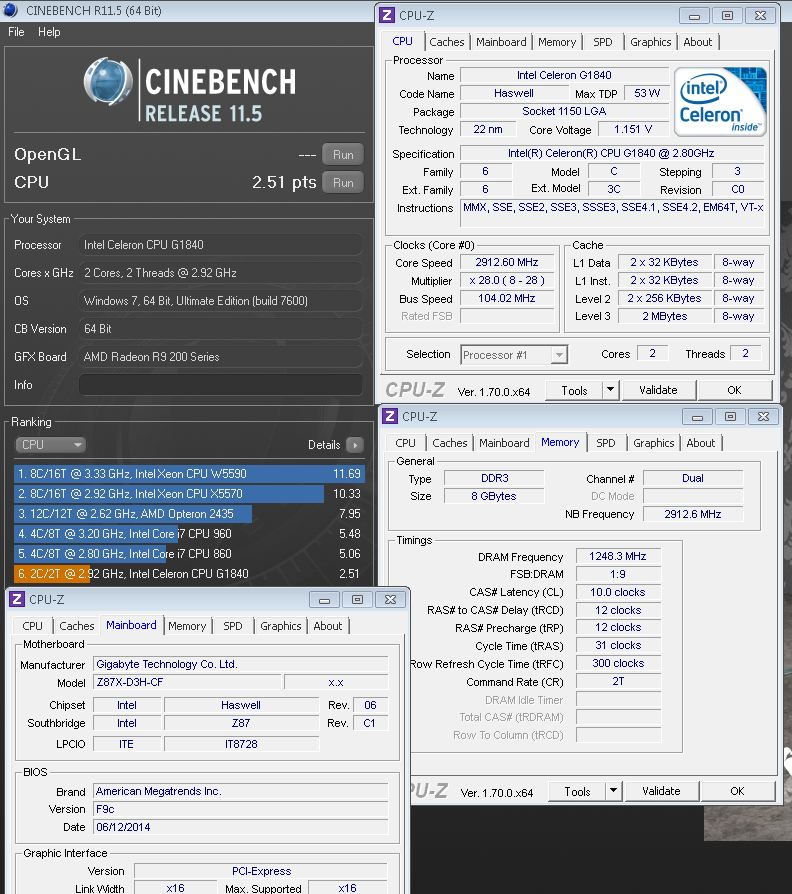Screen dimensions: 792x894
Task: Click BIOS version value F9c
Action: [x=241, y=809]
